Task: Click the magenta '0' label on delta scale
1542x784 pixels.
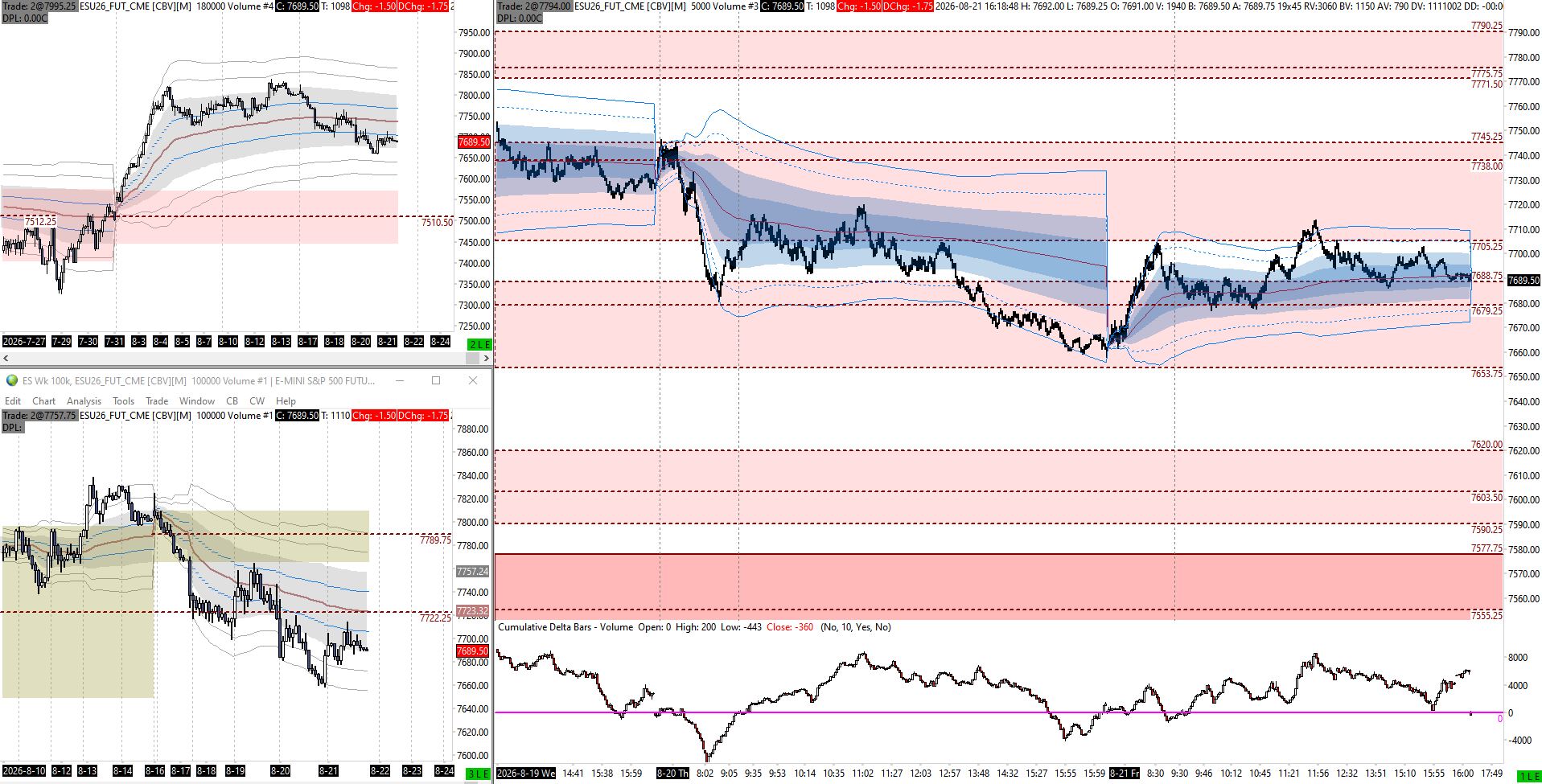Action: point(1499,719)
